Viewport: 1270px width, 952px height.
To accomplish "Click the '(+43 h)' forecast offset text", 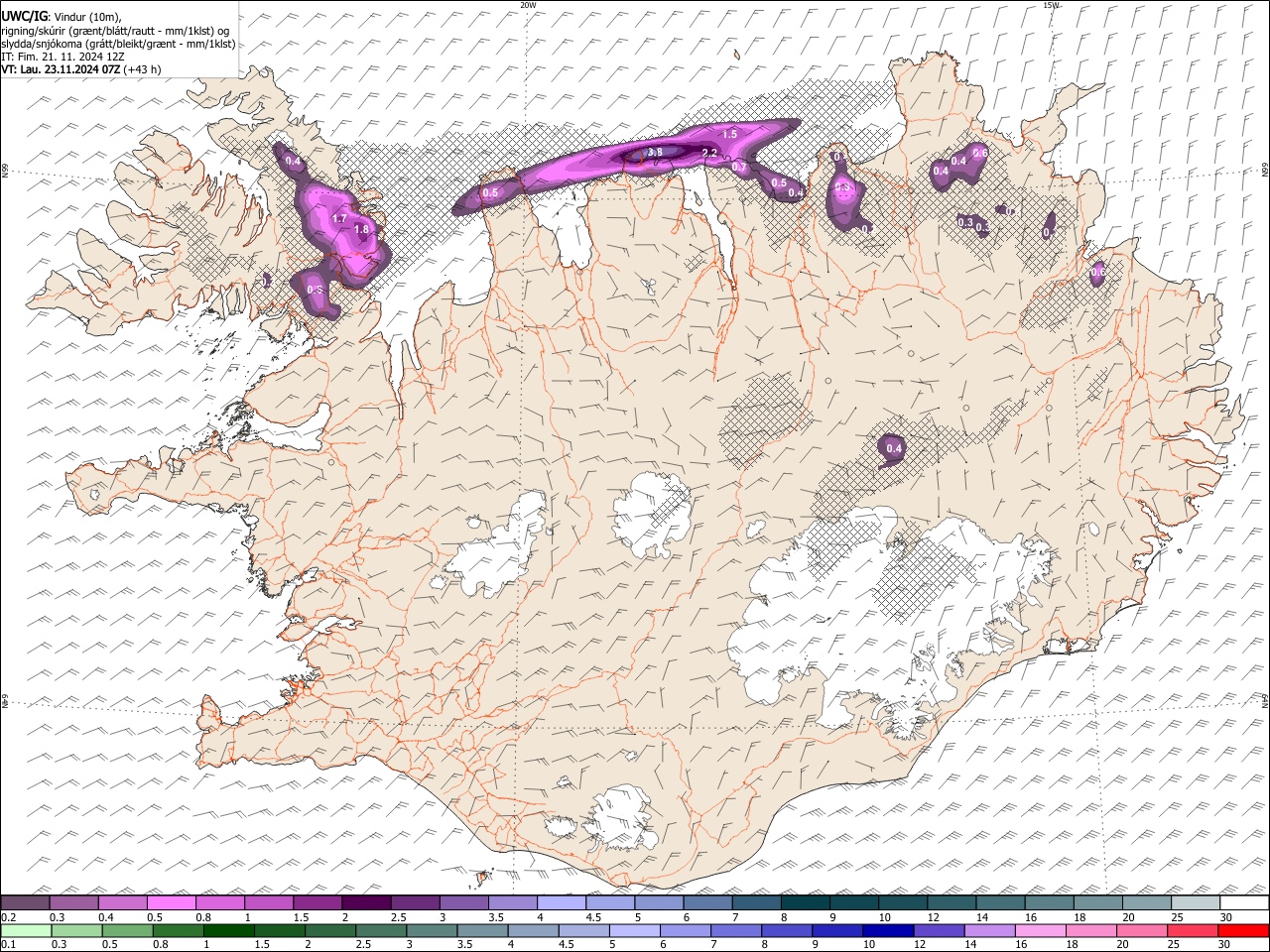I will click(143, 69).
